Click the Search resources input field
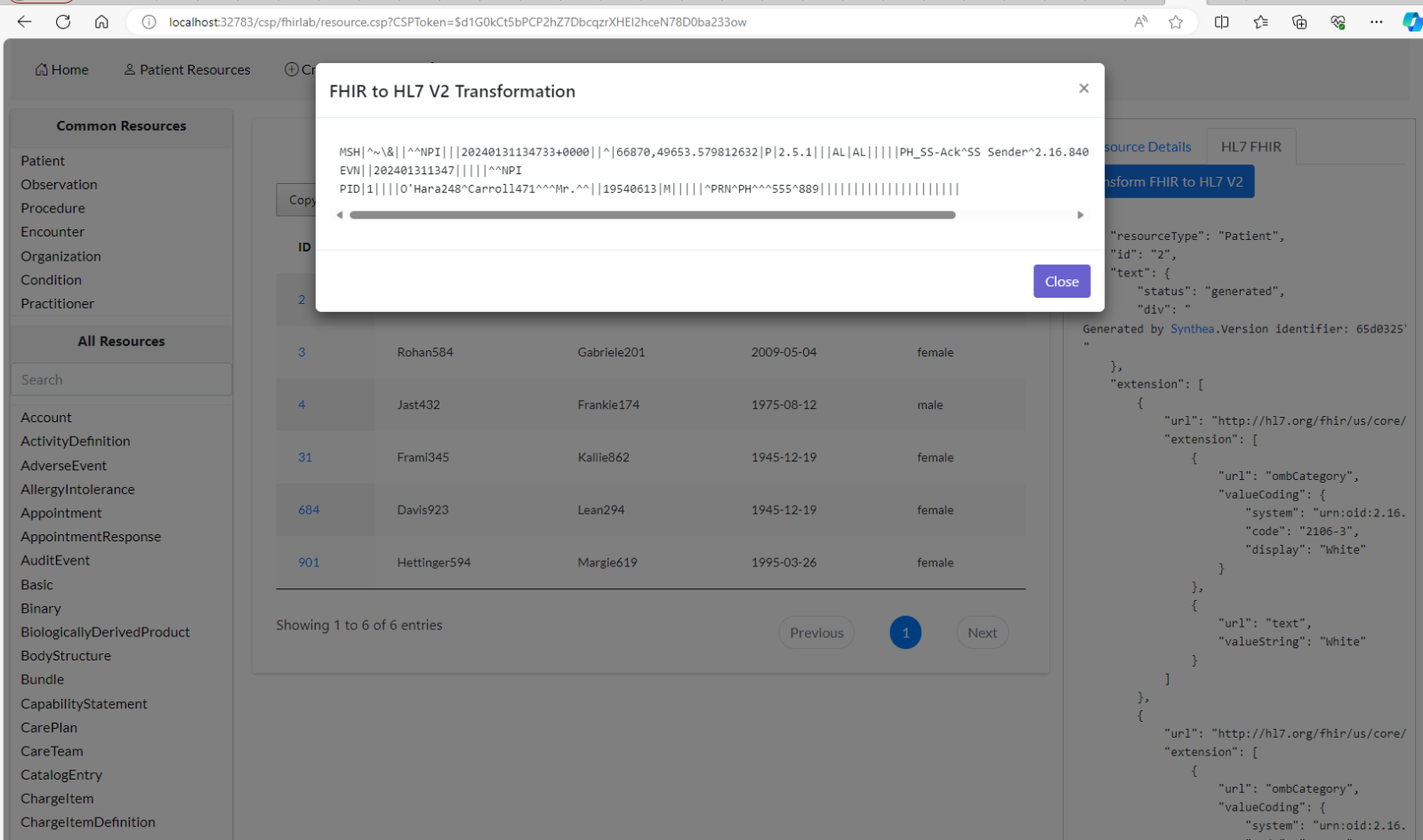1423x840 pixels. tap(121, 380)
